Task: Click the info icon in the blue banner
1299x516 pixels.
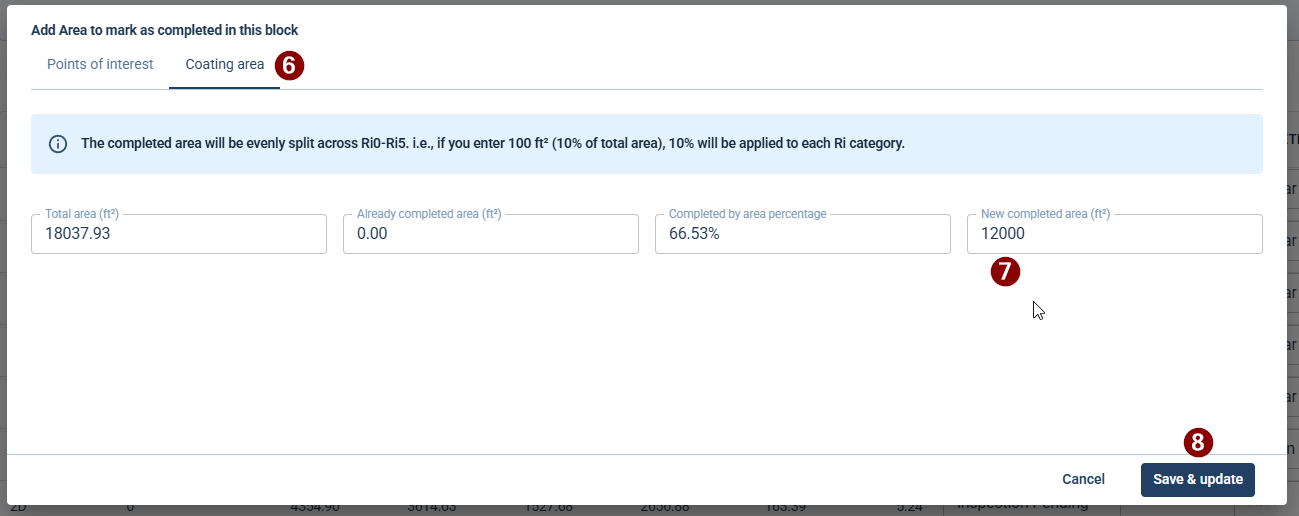Action: click(58, 144)
